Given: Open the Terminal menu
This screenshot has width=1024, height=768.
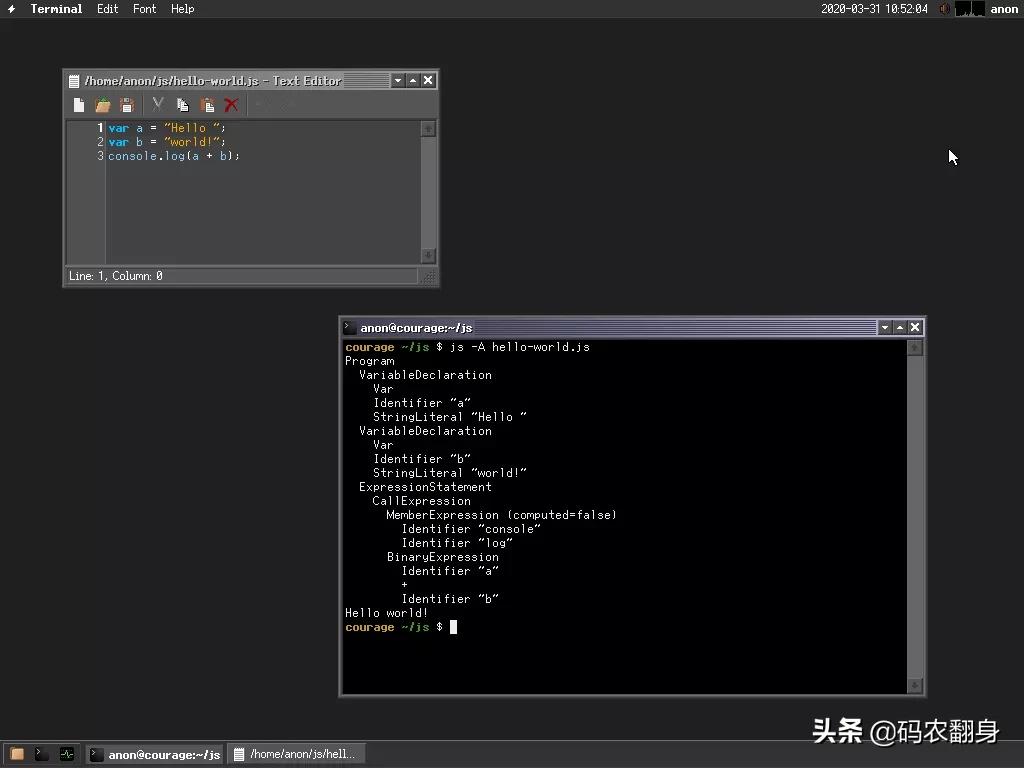Looking at the screenshot, I should point(55,9).
